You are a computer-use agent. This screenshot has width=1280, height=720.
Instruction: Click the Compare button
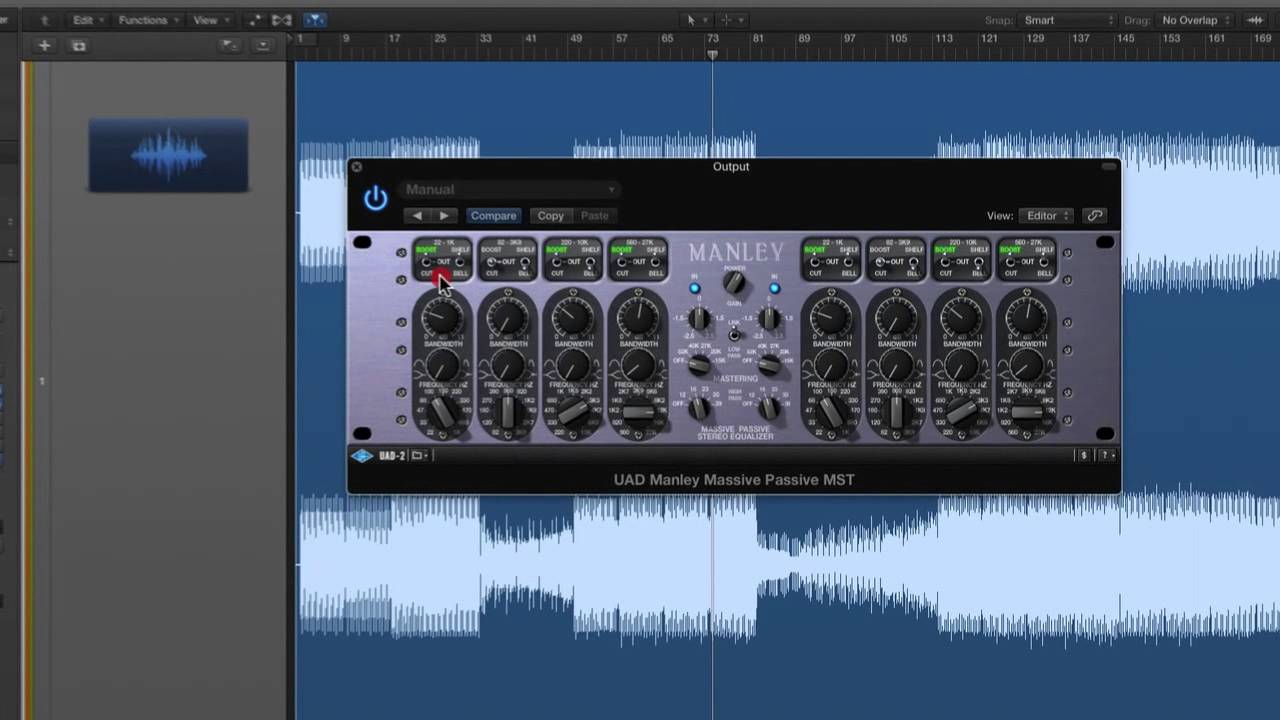[x=493, y=216]
